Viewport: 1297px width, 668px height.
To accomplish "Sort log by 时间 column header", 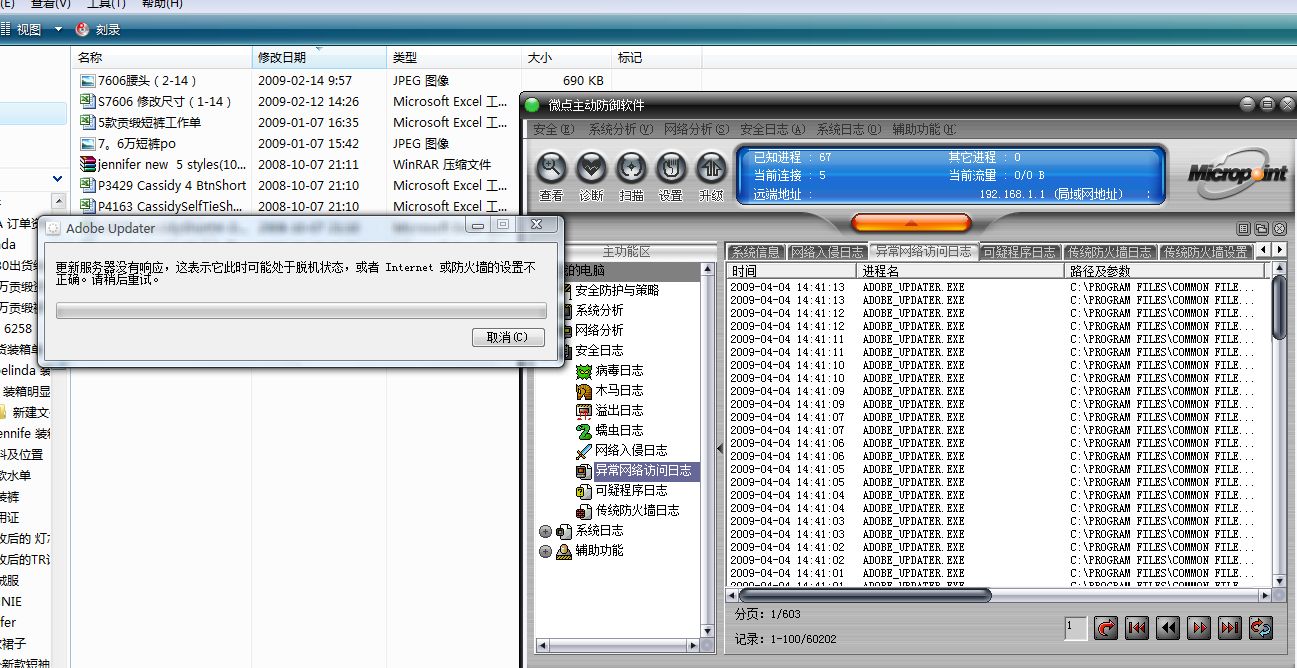I will click(x=791, y=270).
